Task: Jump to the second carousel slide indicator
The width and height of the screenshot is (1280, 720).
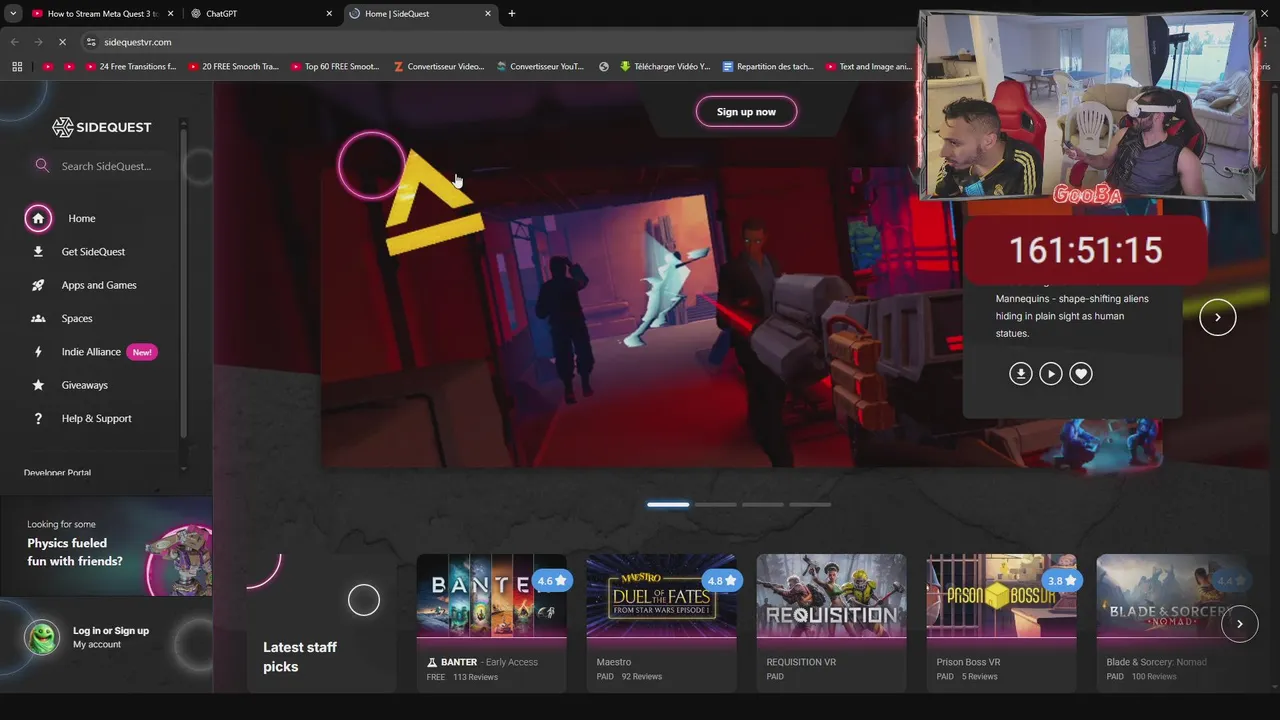Action: (715, 504)
